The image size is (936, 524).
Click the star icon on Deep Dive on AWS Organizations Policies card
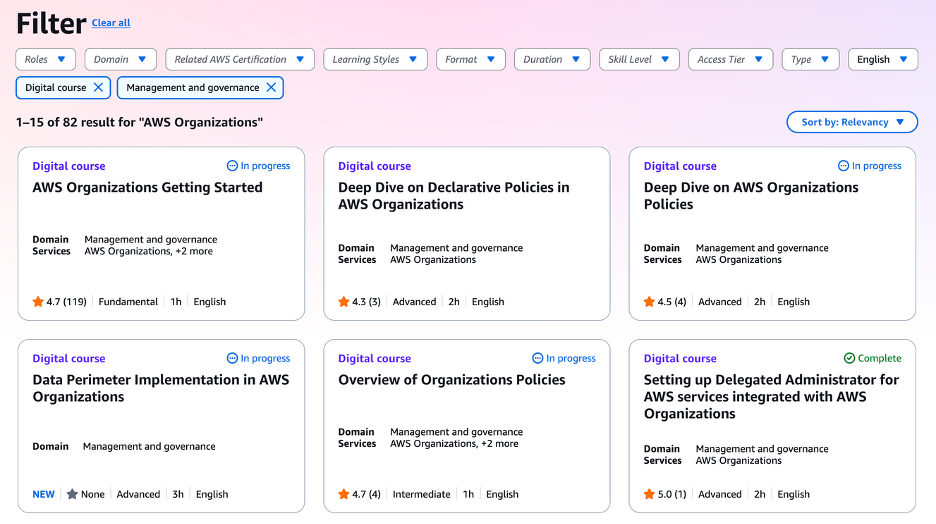coord(649,301)
